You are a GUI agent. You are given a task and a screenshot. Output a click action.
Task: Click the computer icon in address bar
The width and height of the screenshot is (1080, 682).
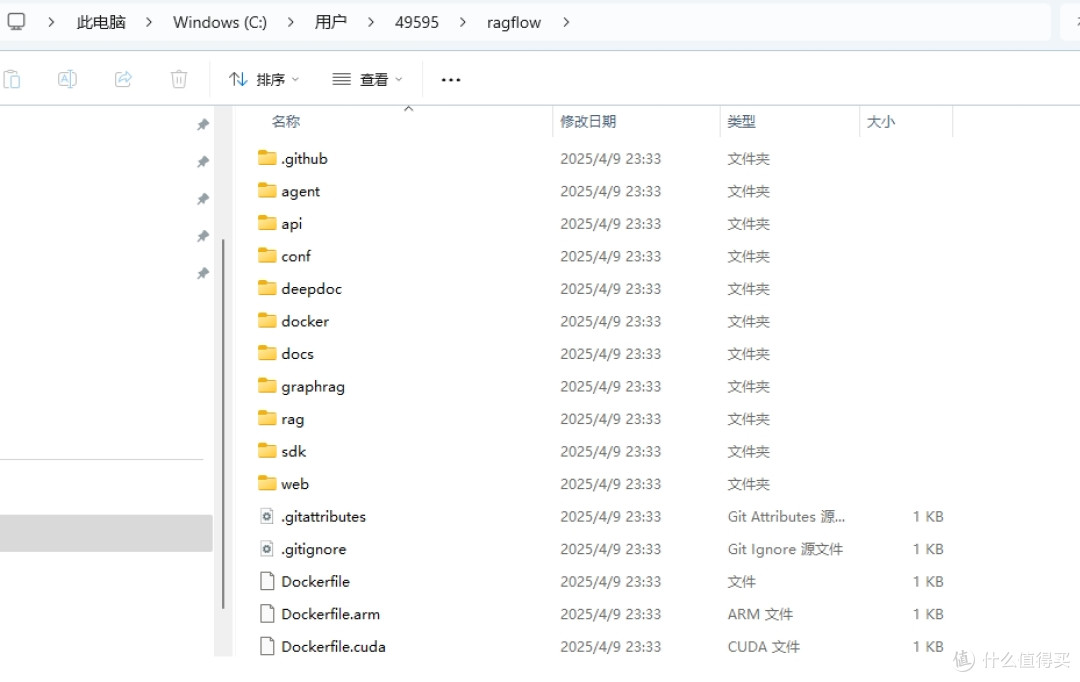17,22
